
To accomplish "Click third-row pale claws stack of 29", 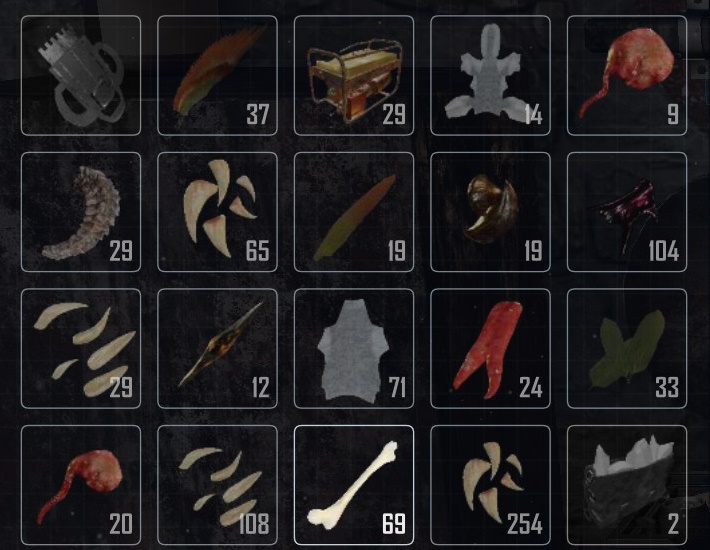I will 81,349.
